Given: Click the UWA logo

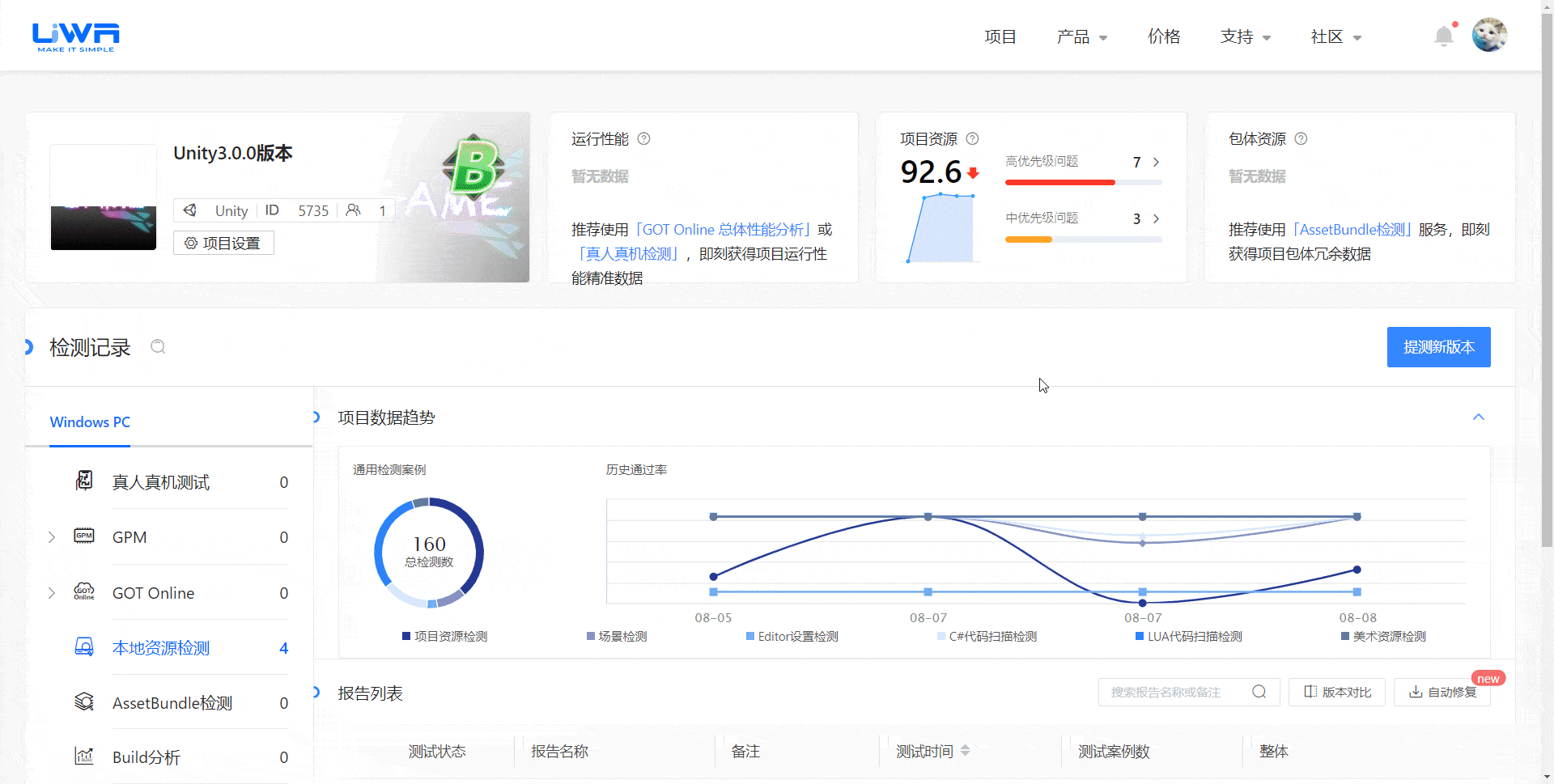Looking at the screenshot, I should [75, 36].
